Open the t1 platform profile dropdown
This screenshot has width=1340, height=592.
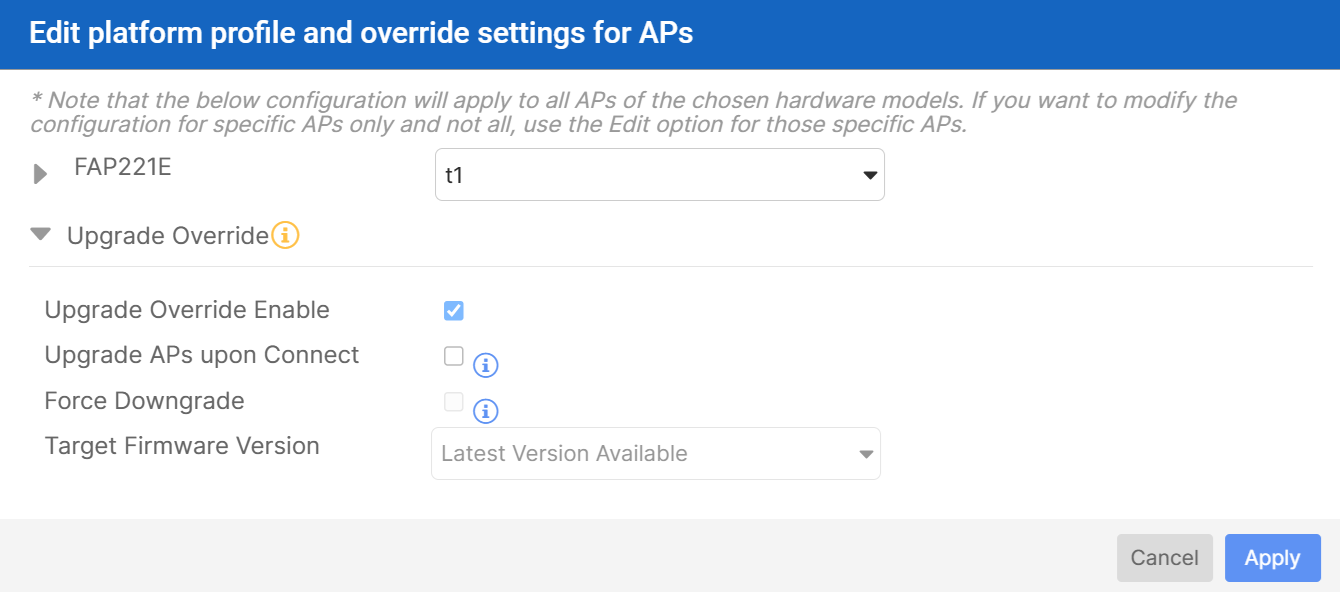(660, 174)
